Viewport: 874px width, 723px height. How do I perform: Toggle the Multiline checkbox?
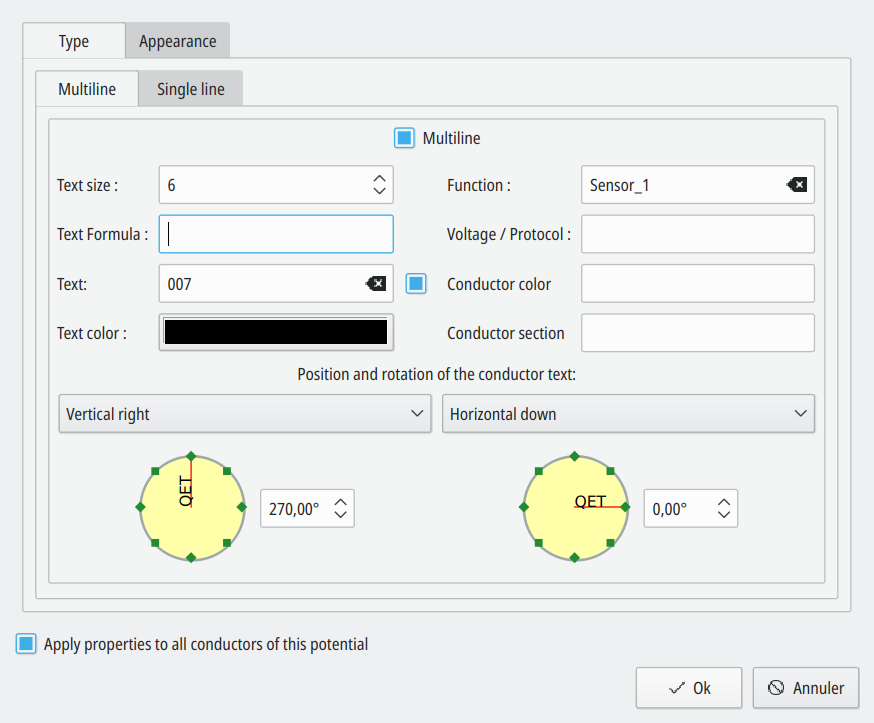(x=404, y=138)
